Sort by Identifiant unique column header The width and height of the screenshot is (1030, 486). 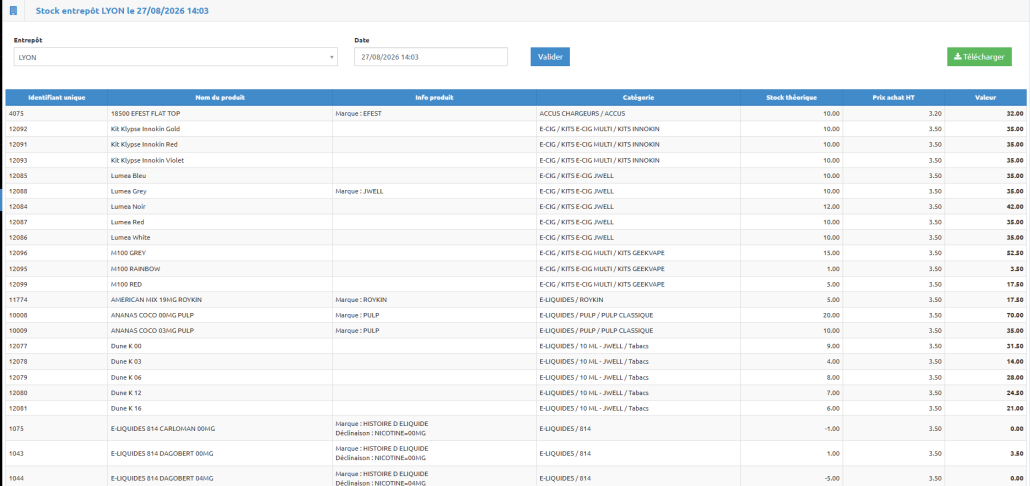(56, 98)
